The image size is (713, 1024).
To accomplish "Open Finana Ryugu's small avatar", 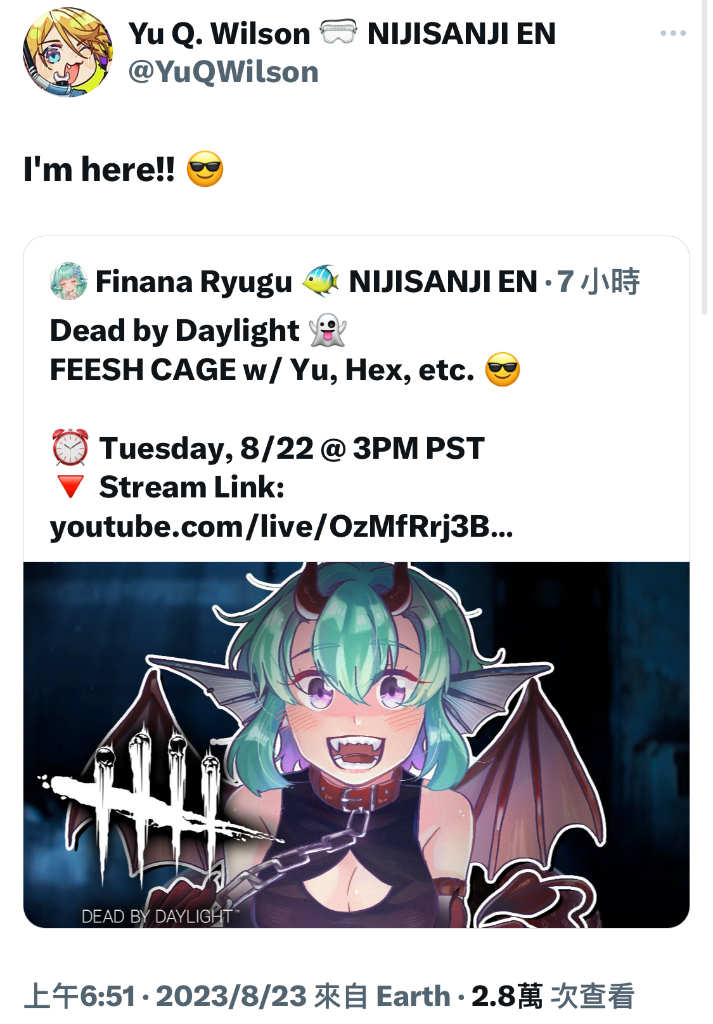I will click(69, 281).
